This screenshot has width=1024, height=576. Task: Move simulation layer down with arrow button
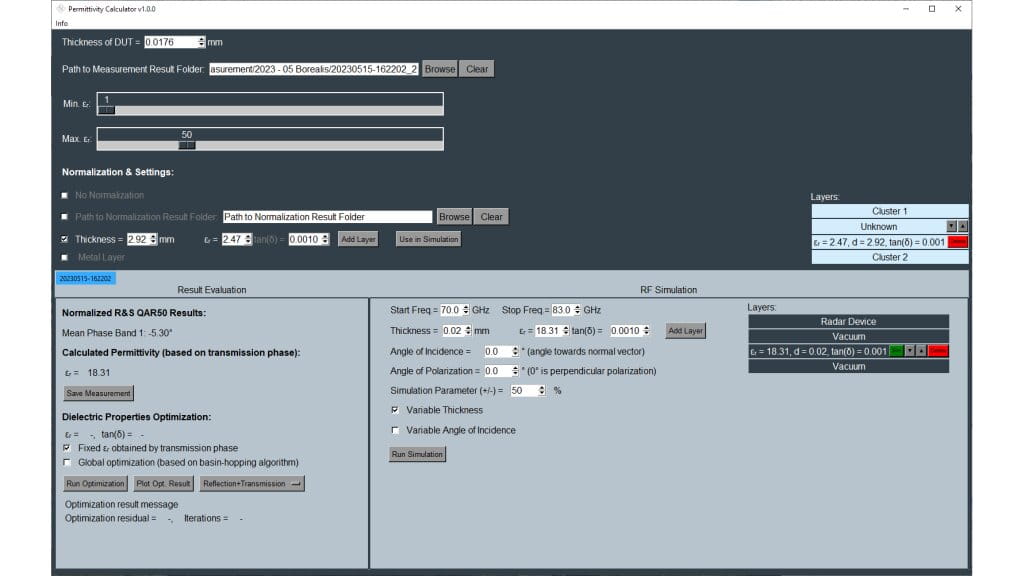click(x=909, y=351)
